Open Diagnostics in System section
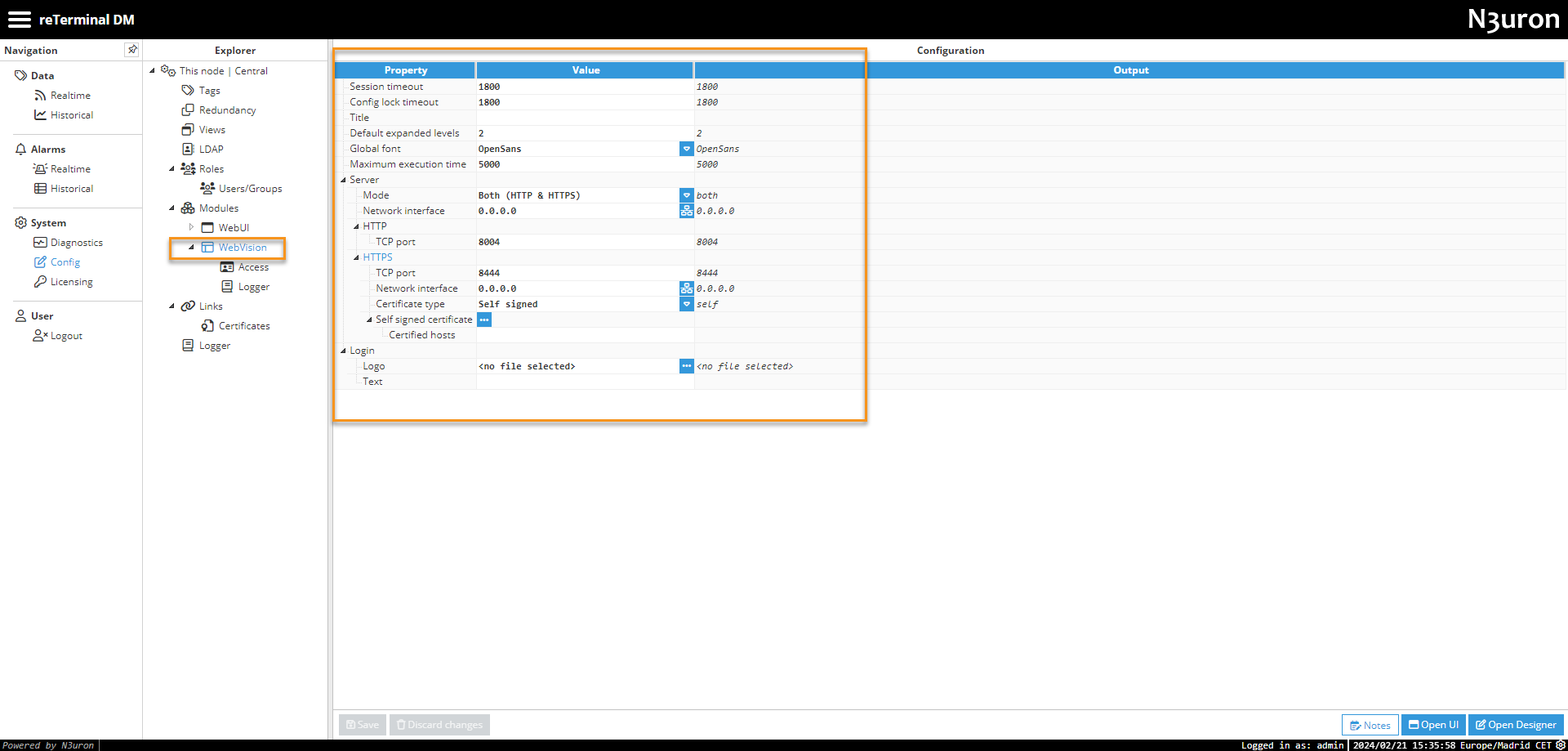Screen dimensions: 1568x751 click(x=77, y=243)
